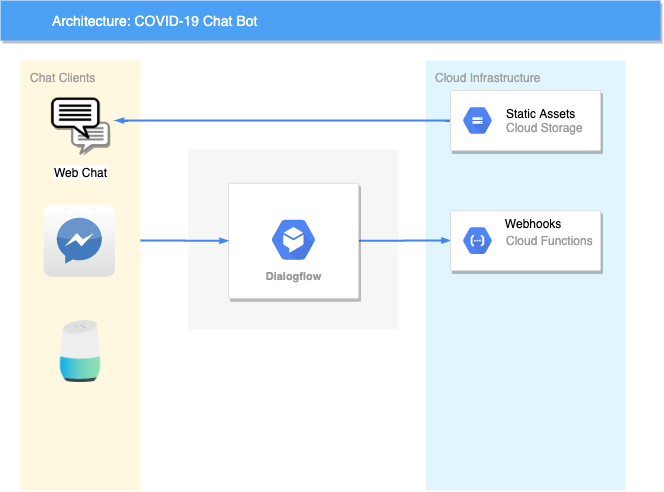Select the Dialogflow hexagon icon

(293, 240)
